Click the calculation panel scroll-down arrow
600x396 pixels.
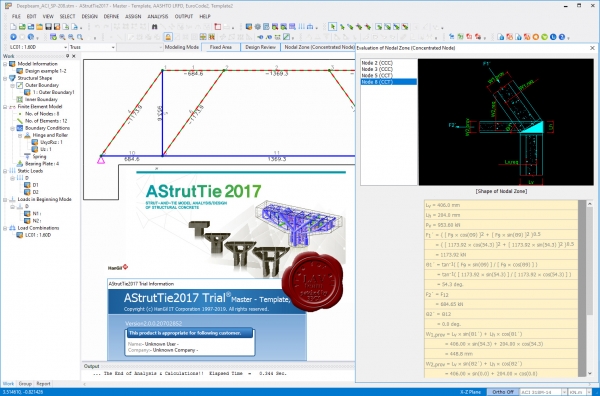coord(589,373)
